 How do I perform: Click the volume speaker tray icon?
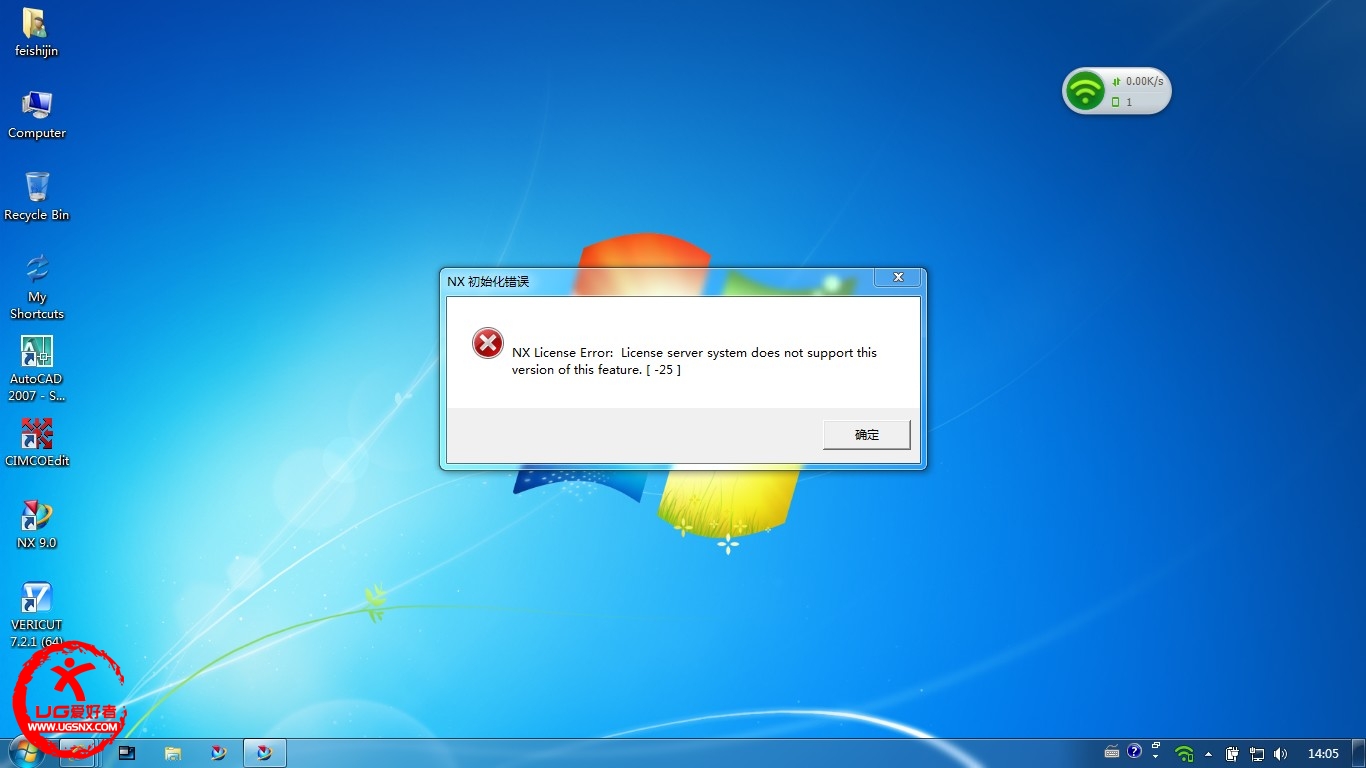click(x=1281, y=753)
